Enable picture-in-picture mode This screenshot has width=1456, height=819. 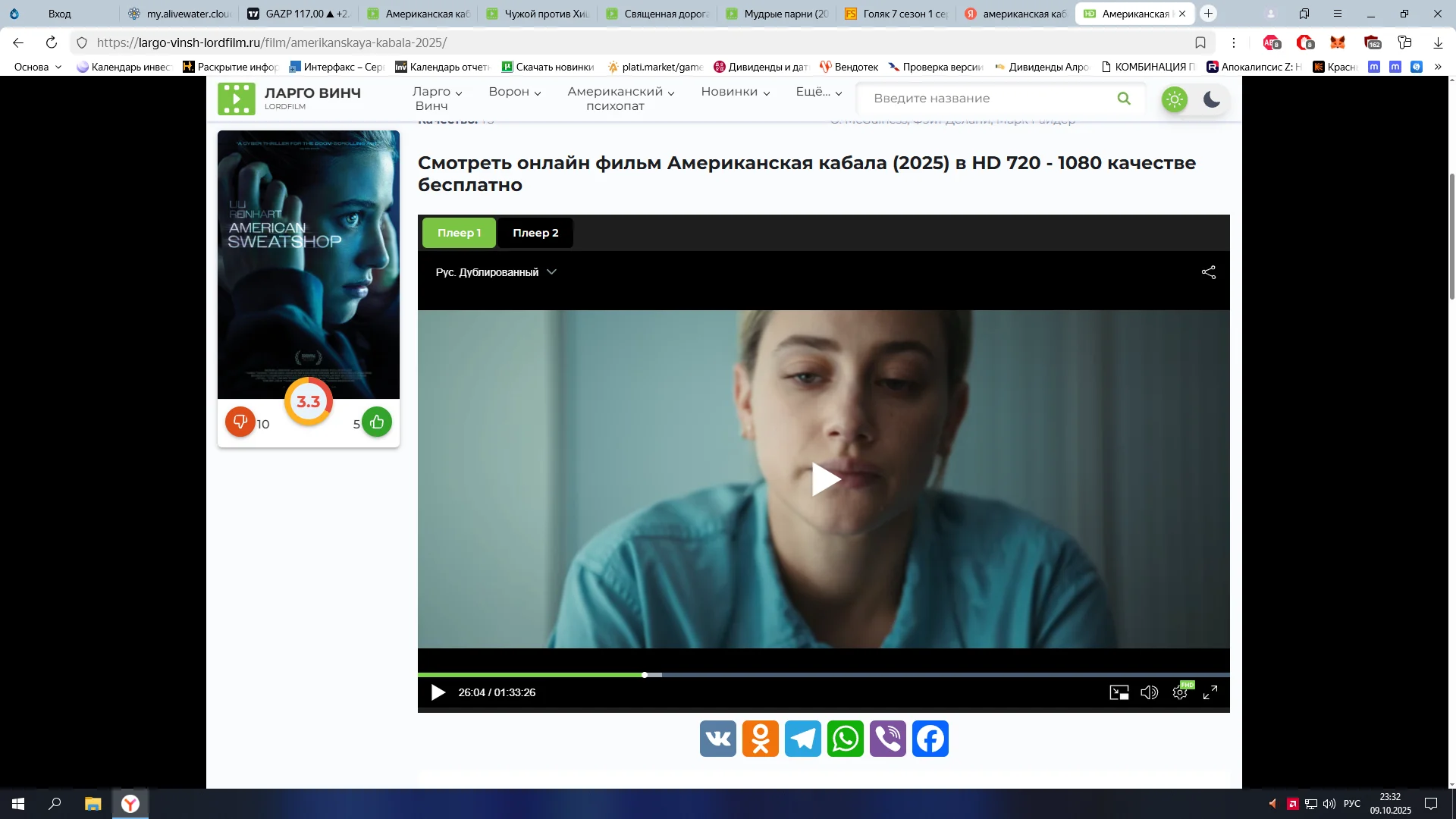pyautogui.click(x=1119, y=692)
